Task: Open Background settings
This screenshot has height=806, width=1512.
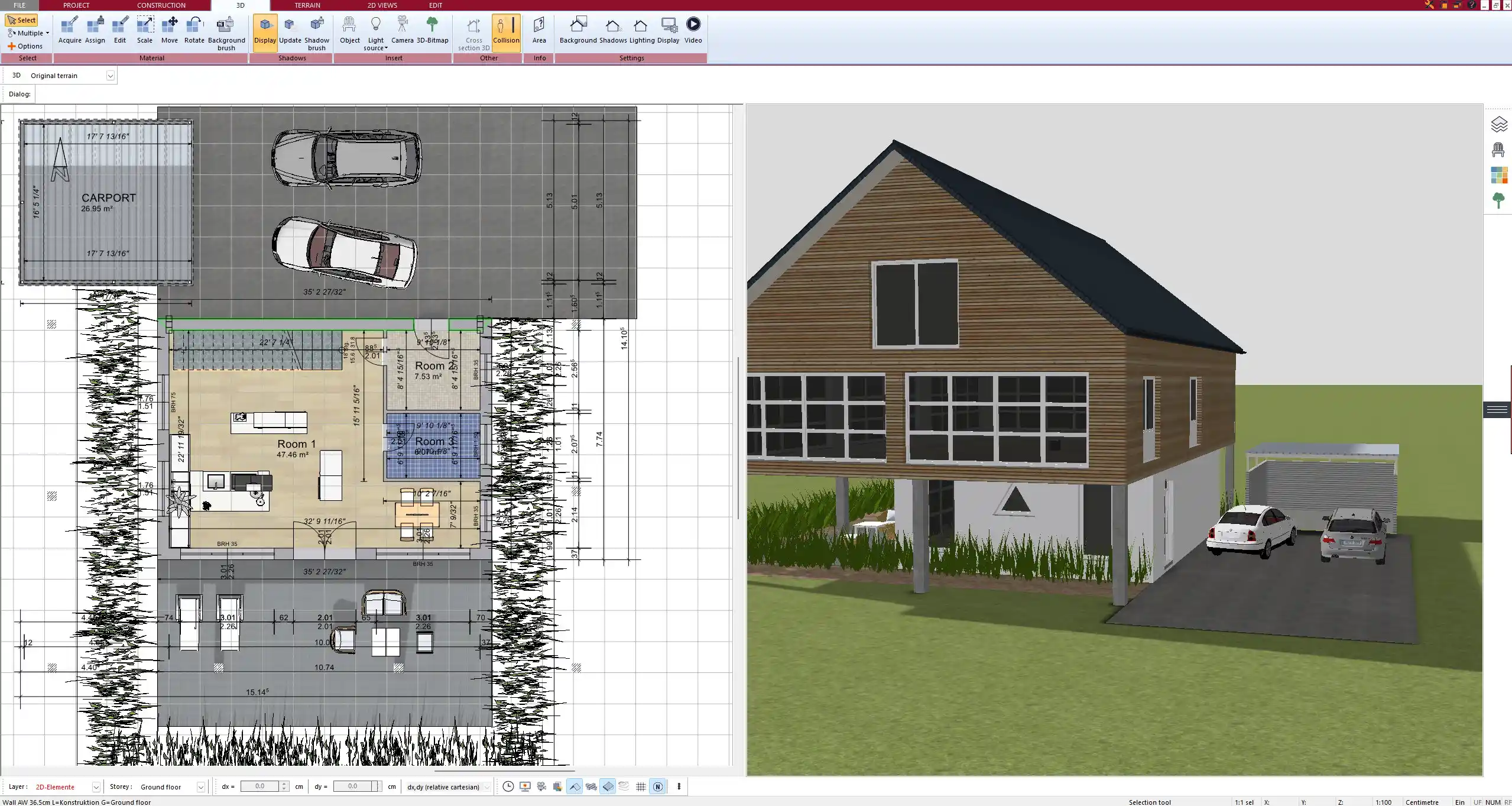Action: [x=578, y=31]
